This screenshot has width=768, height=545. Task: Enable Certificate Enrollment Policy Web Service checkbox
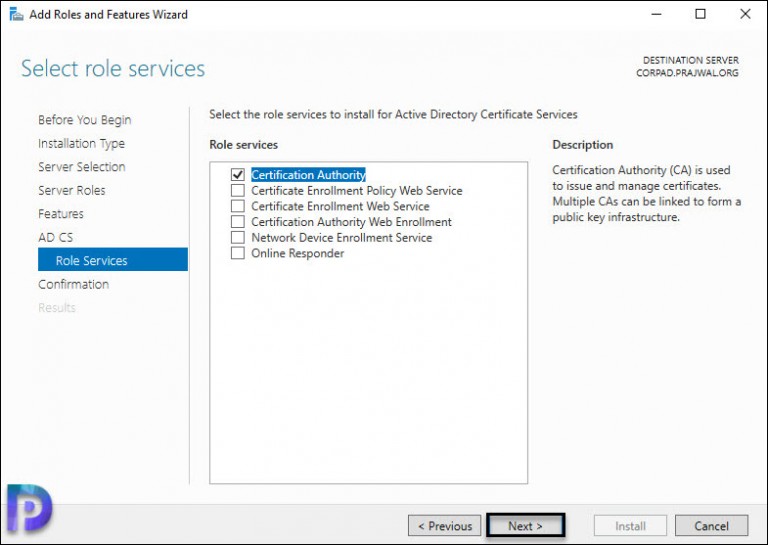tap(238, 190)
